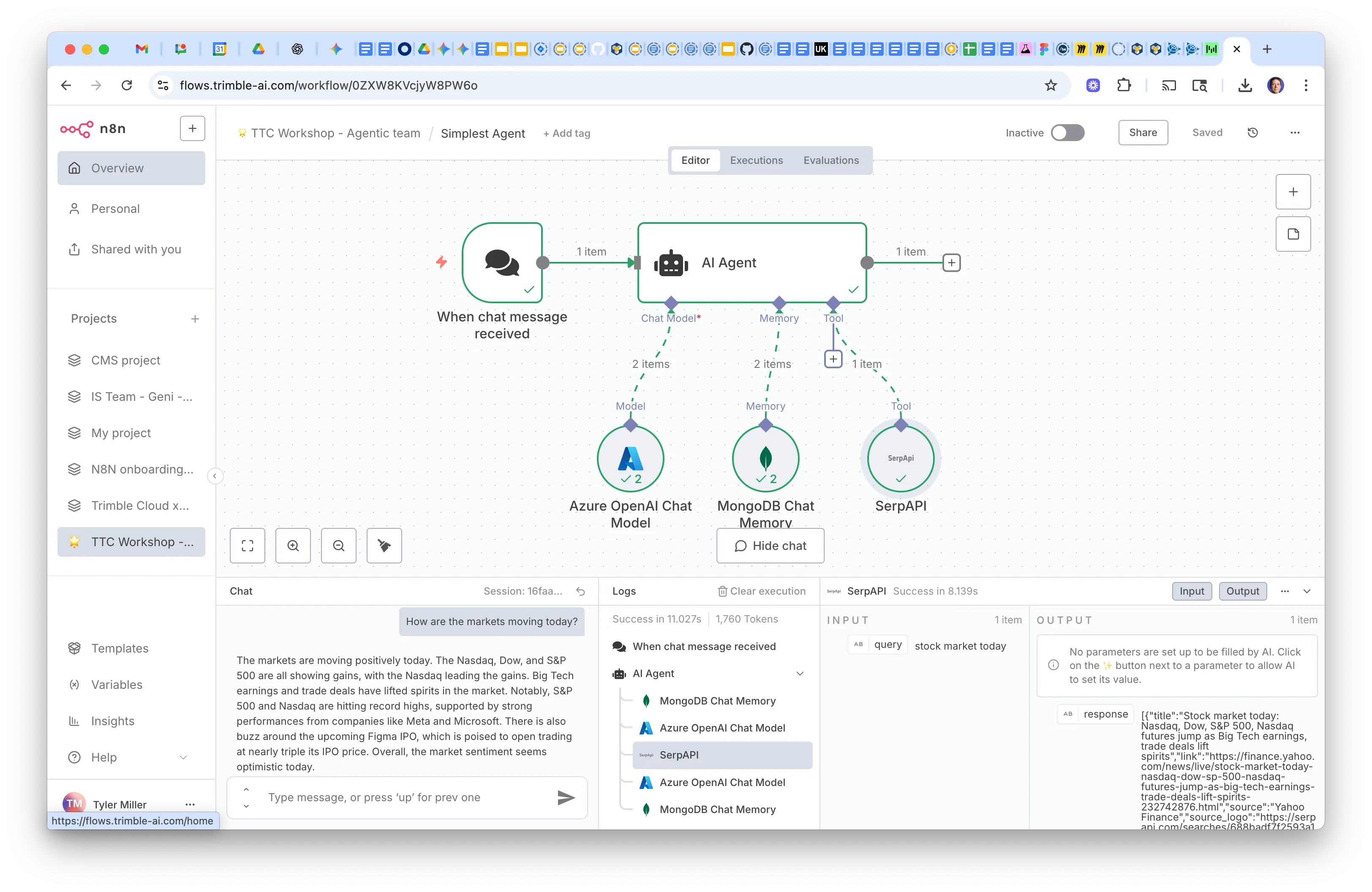Viewport: 1372px width, 892px height.
Task: Open the workflow history clock icon
Action: pyautogui.click(x=1253, y=133)
